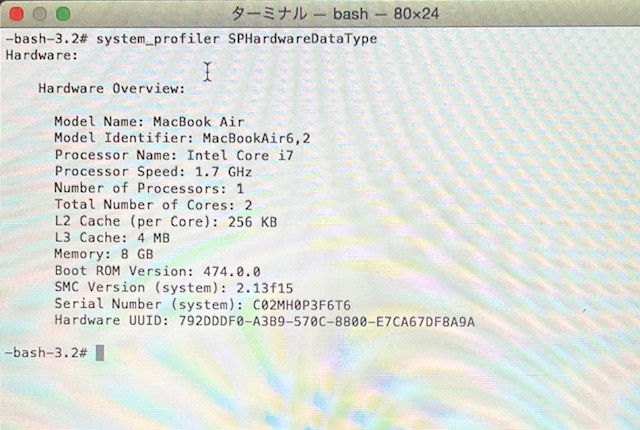Click 'SMC Version (system): 2.13f15' line
Image resolution: width=640 pixels, height=430 pixels.
(x=174, y=287)
